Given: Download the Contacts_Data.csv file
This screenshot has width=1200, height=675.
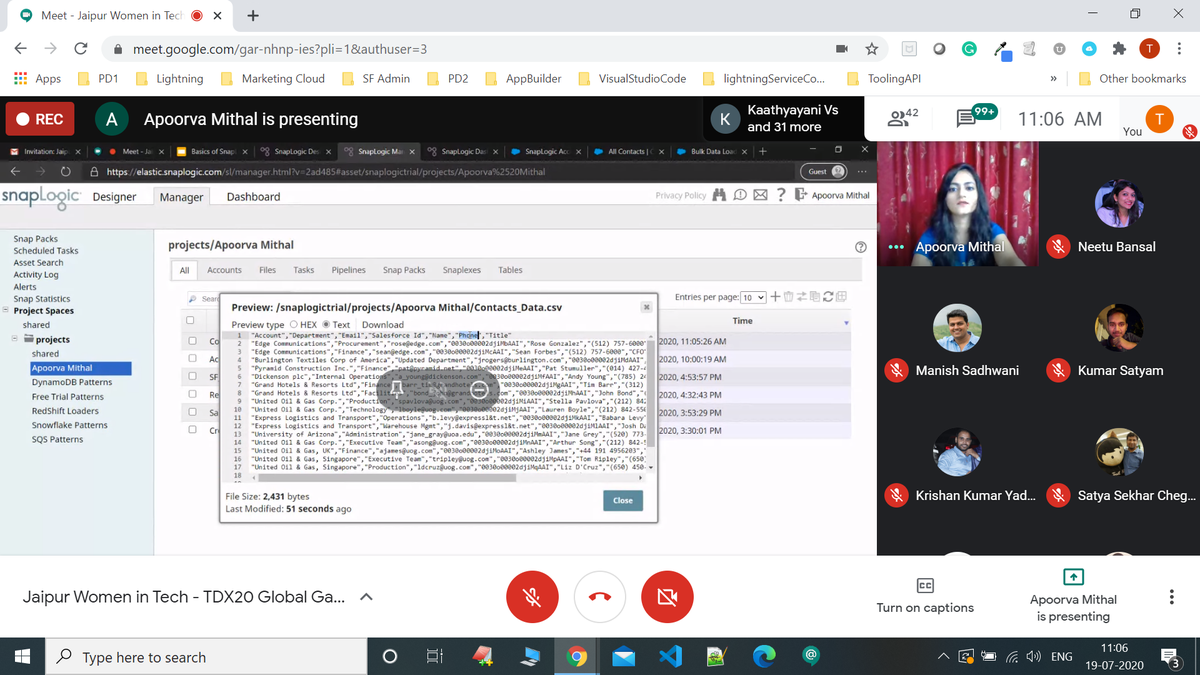Looking at the screenshot, I should (x=383, y=325).
